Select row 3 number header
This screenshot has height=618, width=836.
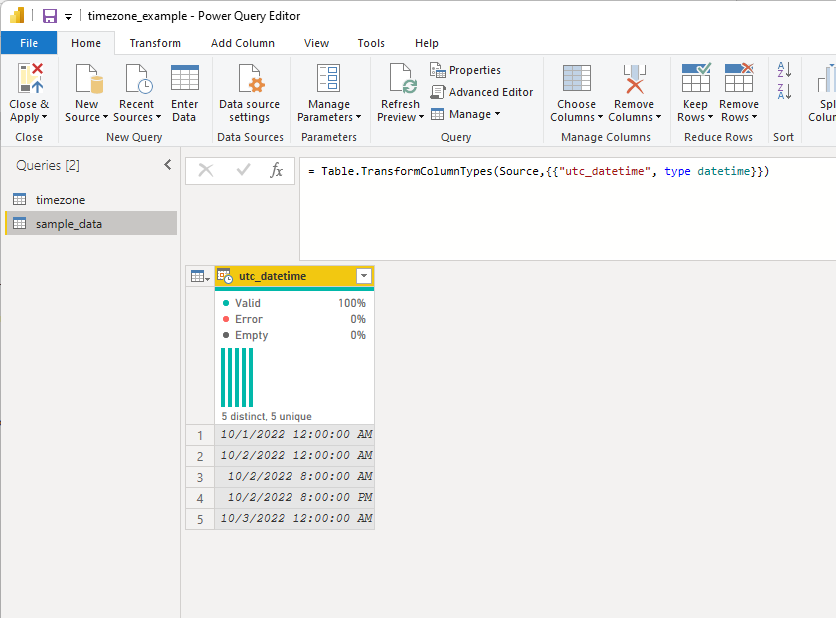pyautogui.click(x=200, y=477)
